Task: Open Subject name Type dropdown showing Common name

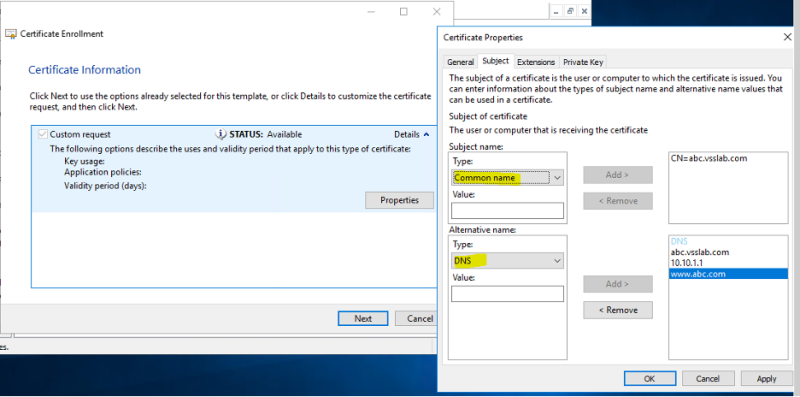Action: click(x=507, y=178)
